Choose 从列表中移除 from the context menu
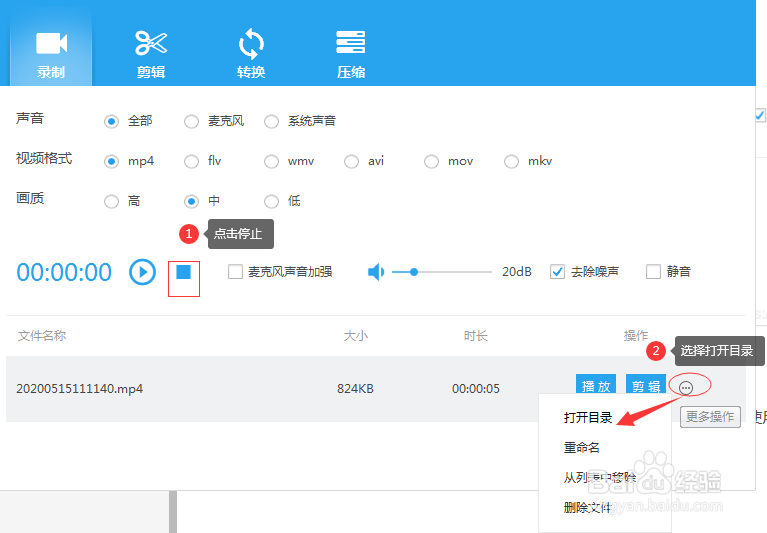Screen dimensions: 767x533 (600, 477)
